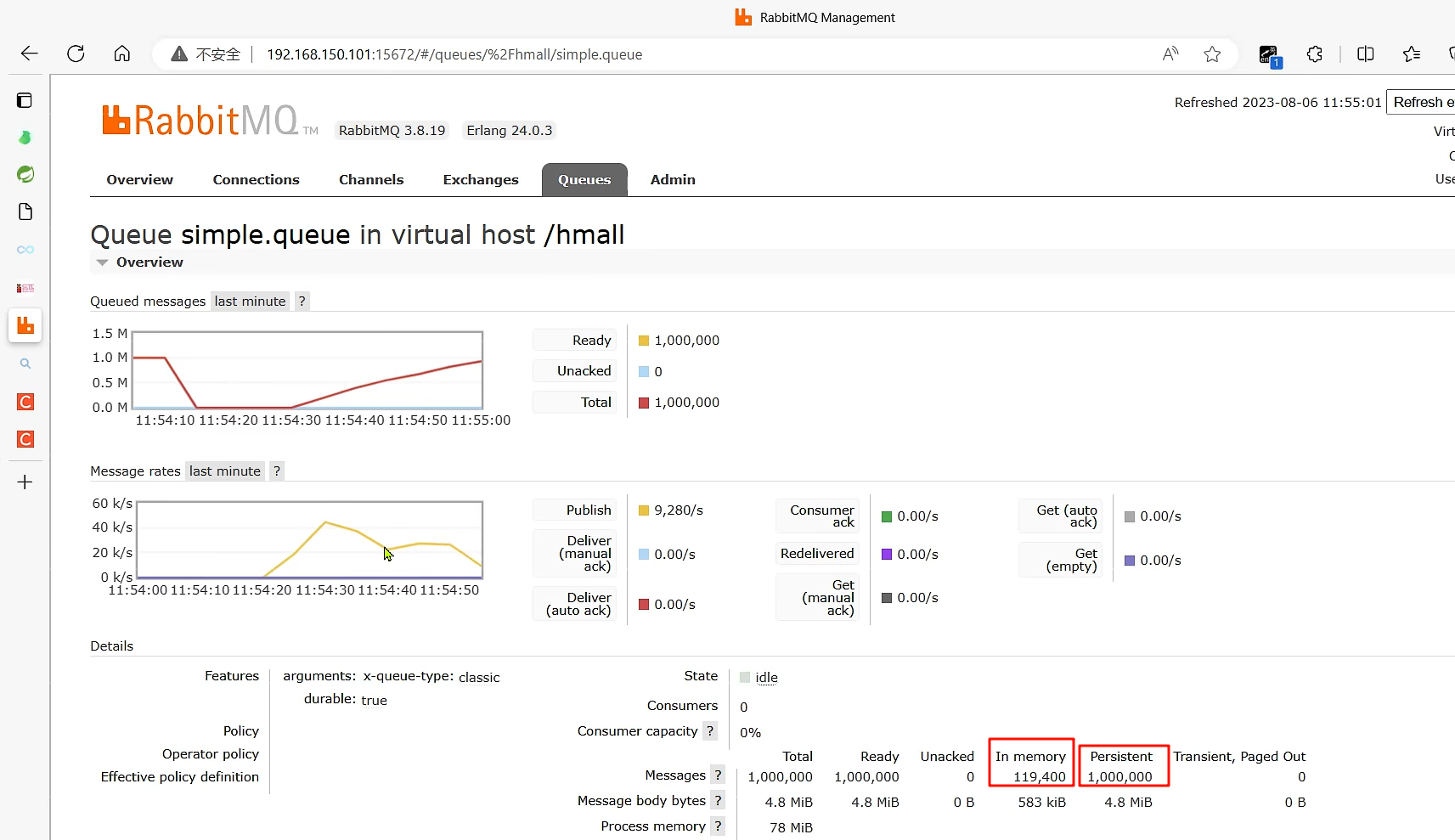The image size is (1455, 840).
Task: Open the favorites list icon
Action: click(1412, 54)
